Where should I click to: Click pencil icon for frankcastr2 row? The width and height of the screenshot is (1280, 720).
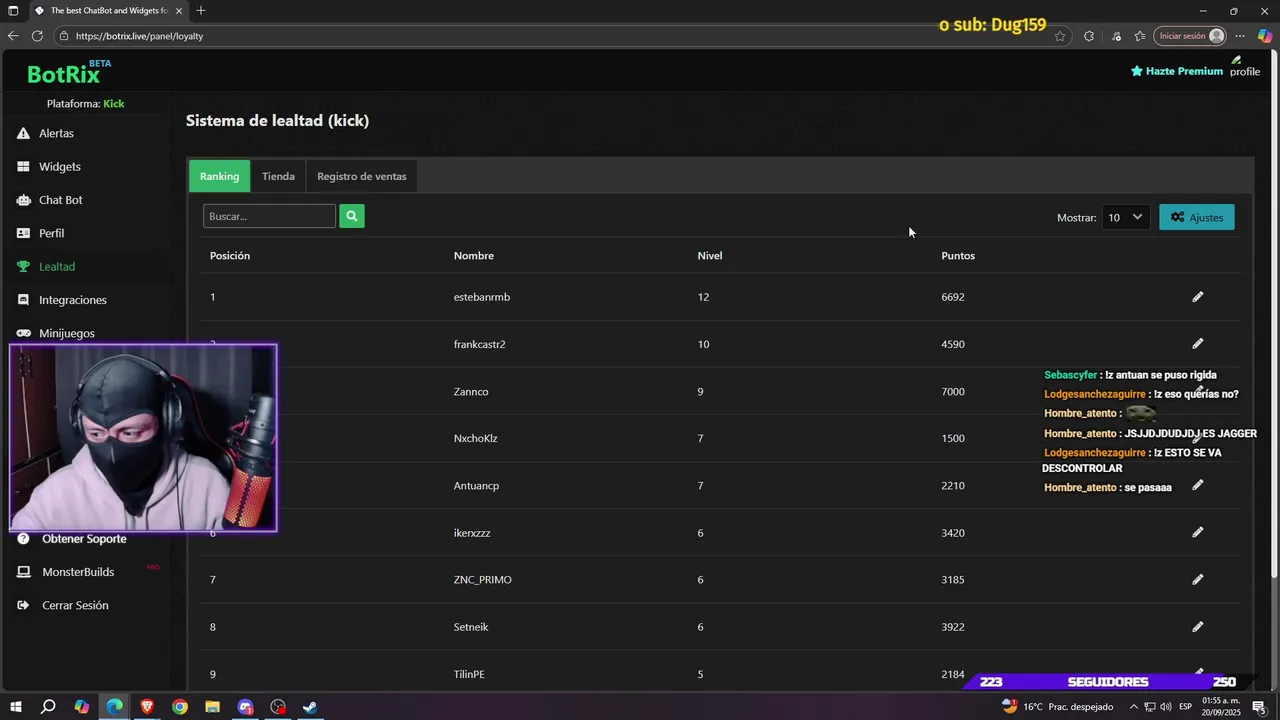[x=1197, y=344]
